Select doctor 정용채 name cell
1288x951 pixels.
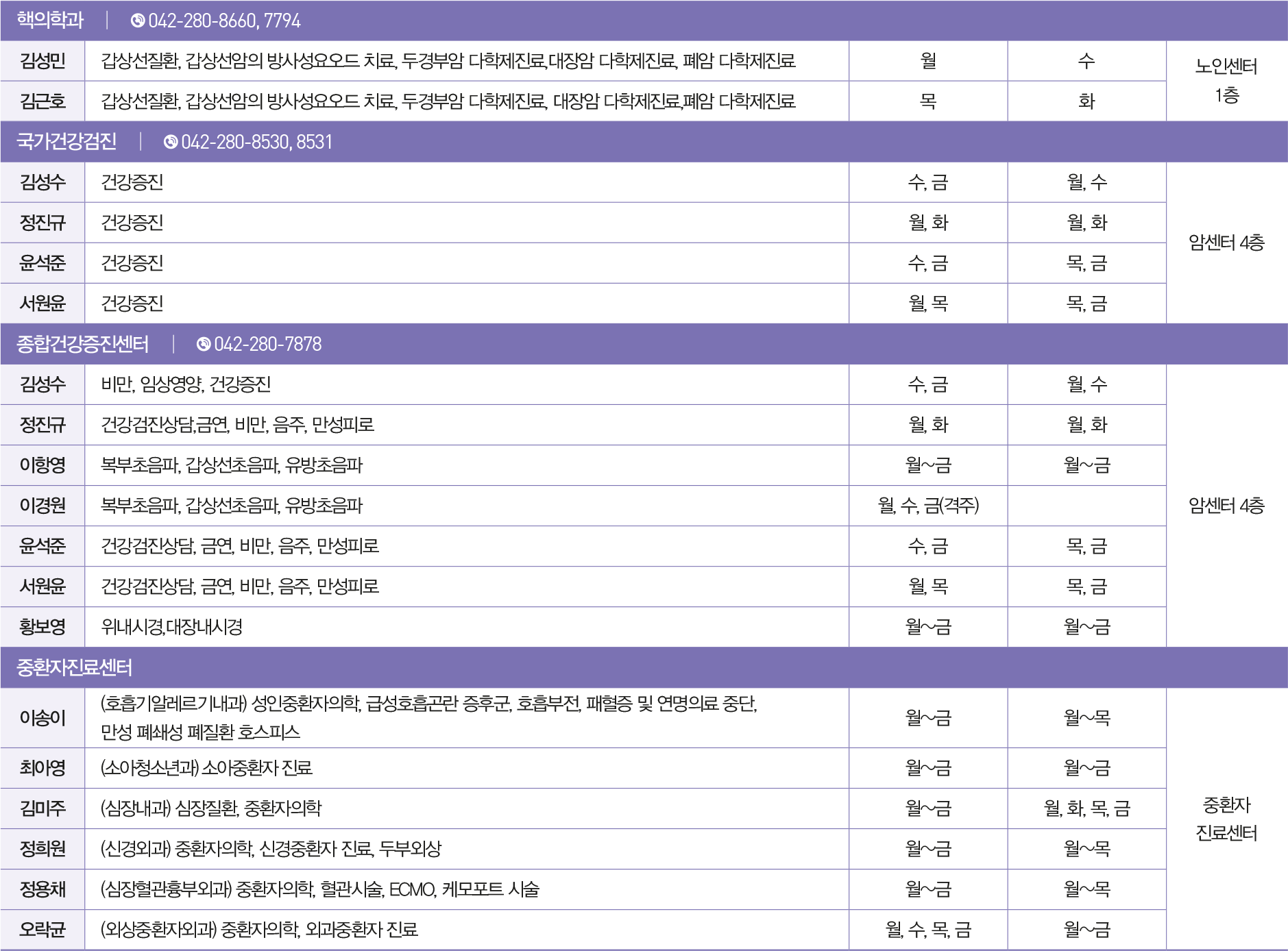[x=42, y=889]
